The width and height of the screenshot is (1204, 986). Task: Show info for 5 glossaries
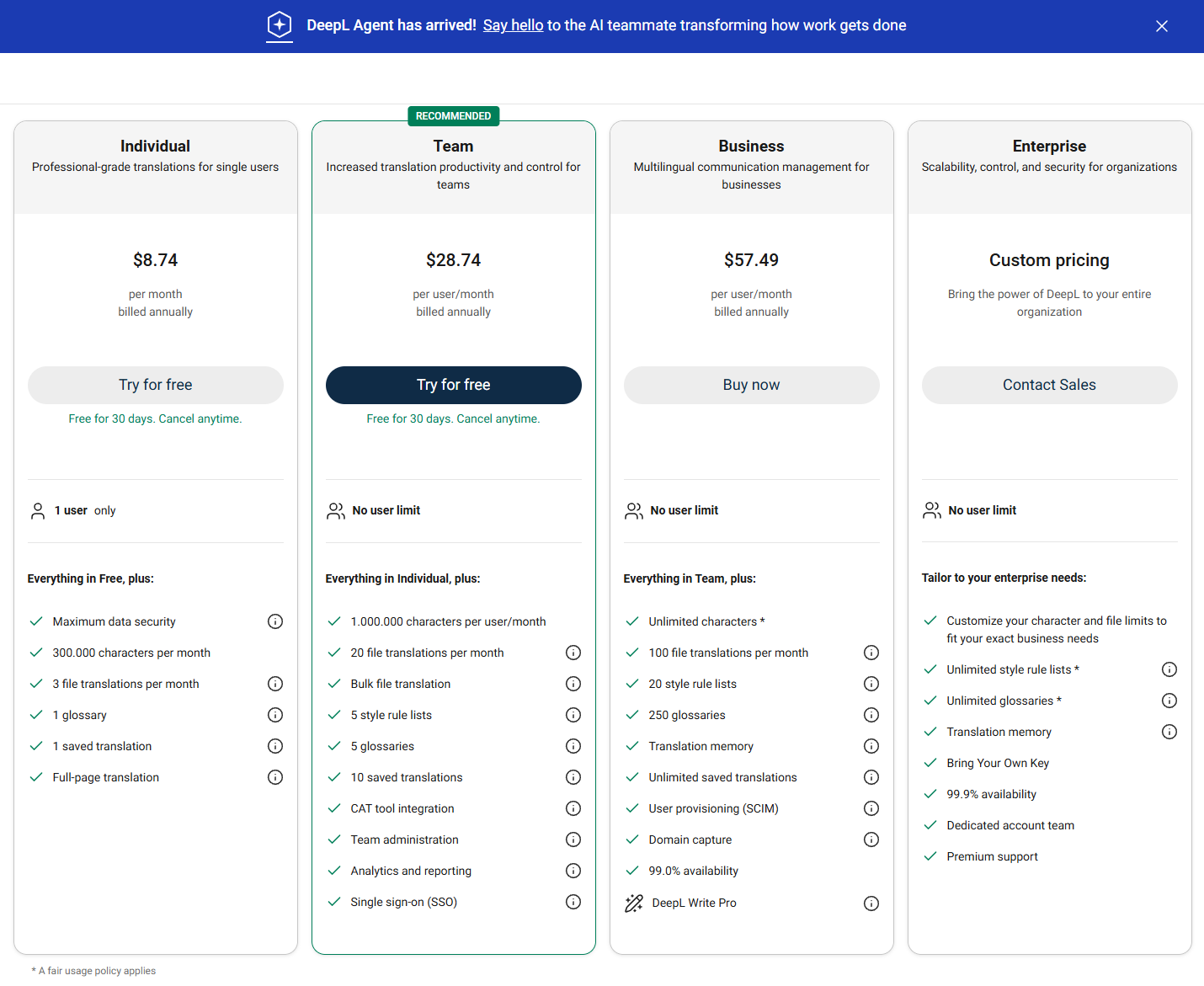(573, 746)
